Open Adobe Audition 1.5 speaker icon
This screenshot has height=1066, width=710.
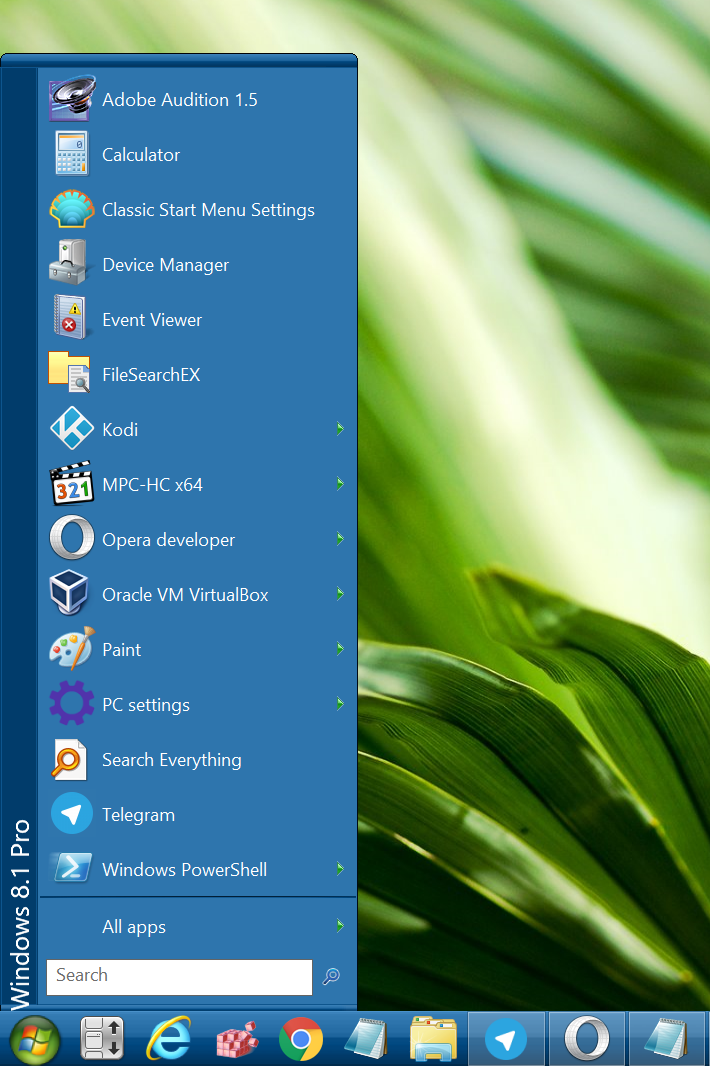click(72, 99)
